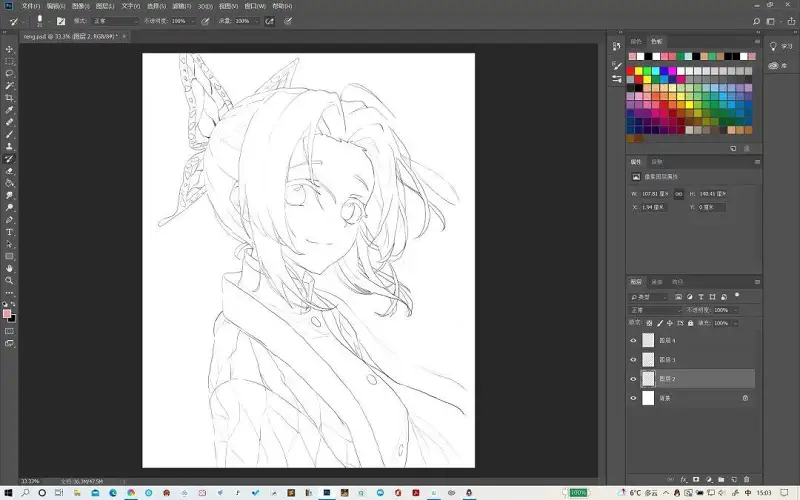Switch to the 通道 (Channels) tab
The image size is (800, 500).
(657, 282)
